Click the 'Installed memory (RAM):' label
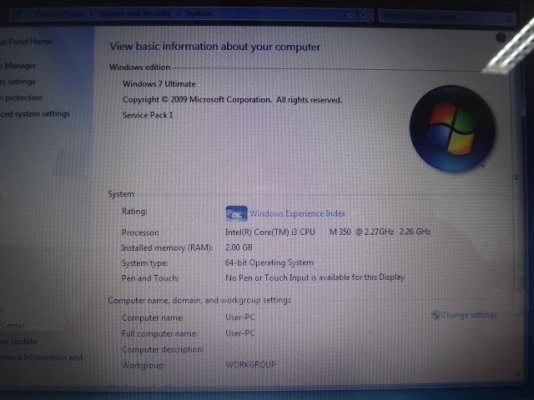 click(x=167, y=248)
